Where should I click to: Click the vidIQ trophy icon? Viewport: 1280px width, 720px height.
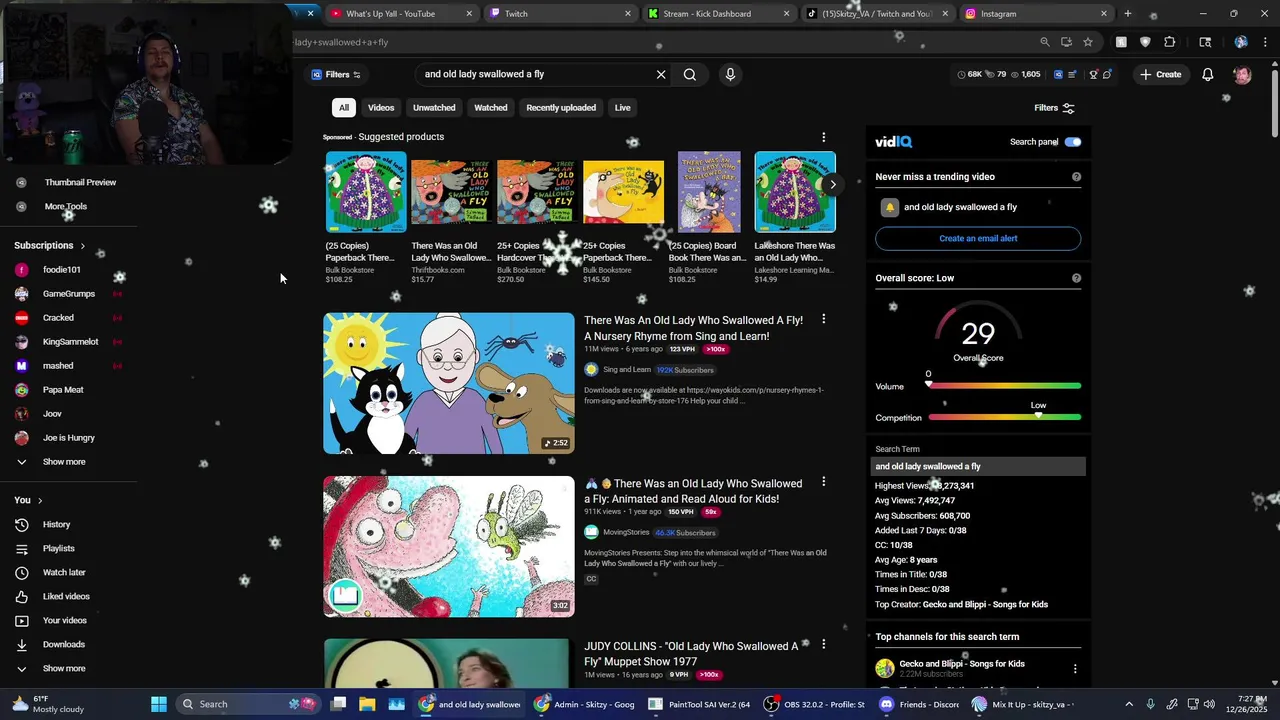coord(1093,74)
